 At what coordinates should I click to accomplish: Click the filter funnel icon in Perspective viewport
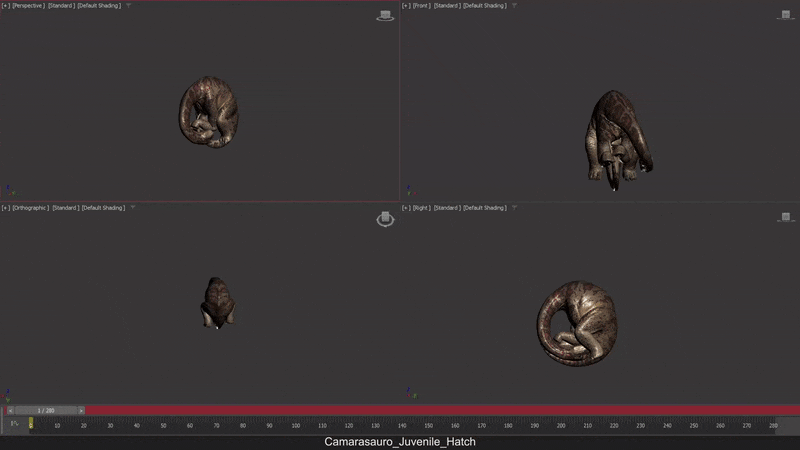pyautogui.click(x=128, y=6)
